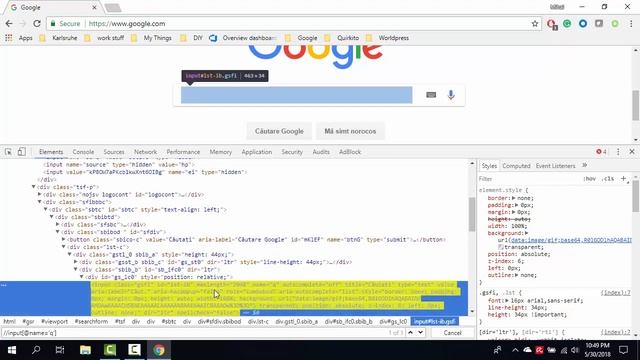The height and width of the screenshot is (360, 640).
Task: Go back in browser history
Action: coord(9,24)
